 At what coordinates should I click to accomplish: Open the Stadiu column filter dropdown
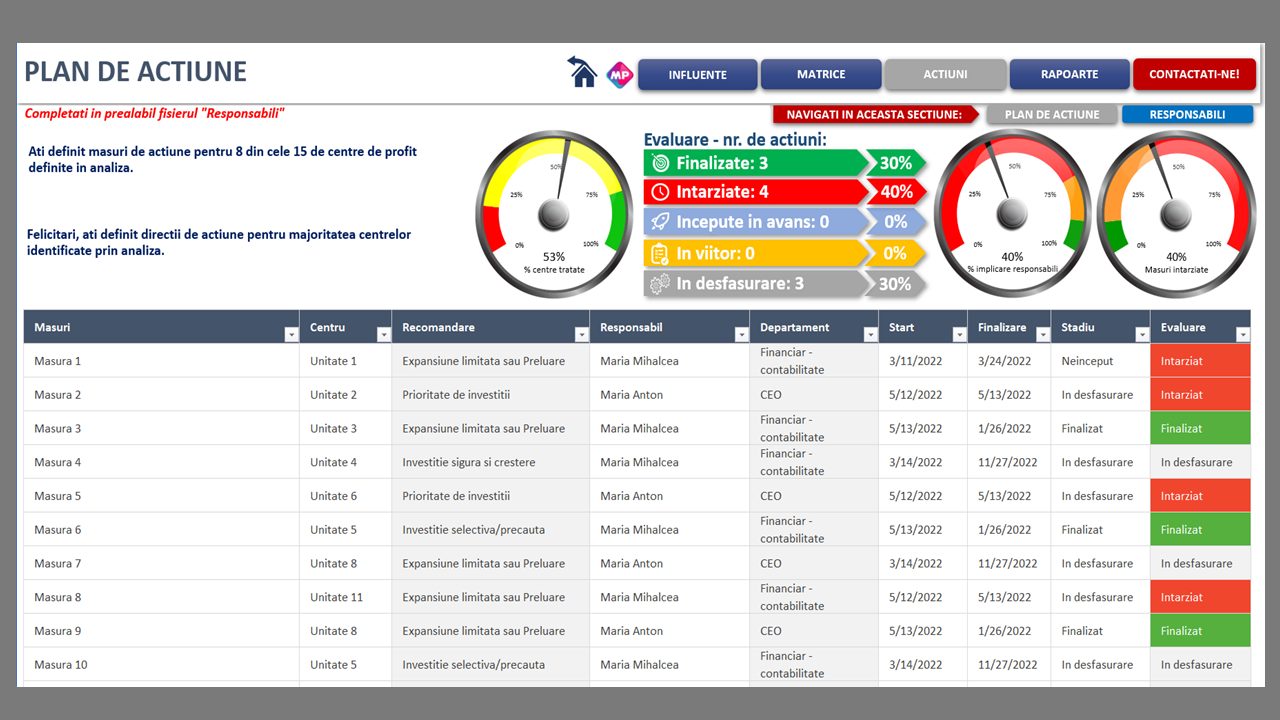(1142, 335)
